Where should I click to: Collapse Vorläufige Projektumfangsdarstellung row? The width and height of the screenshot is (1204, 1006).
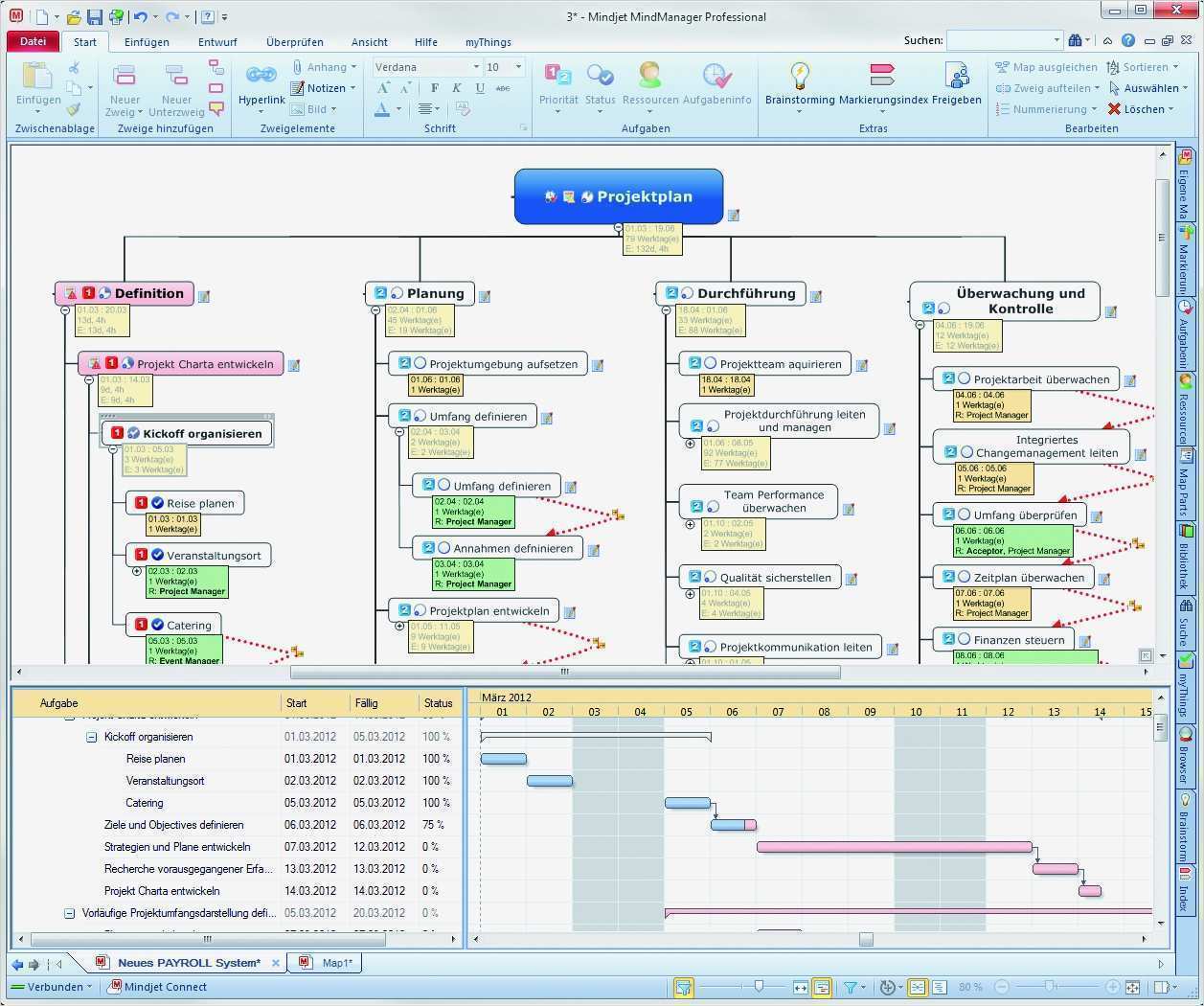click(x=69, y=913)
